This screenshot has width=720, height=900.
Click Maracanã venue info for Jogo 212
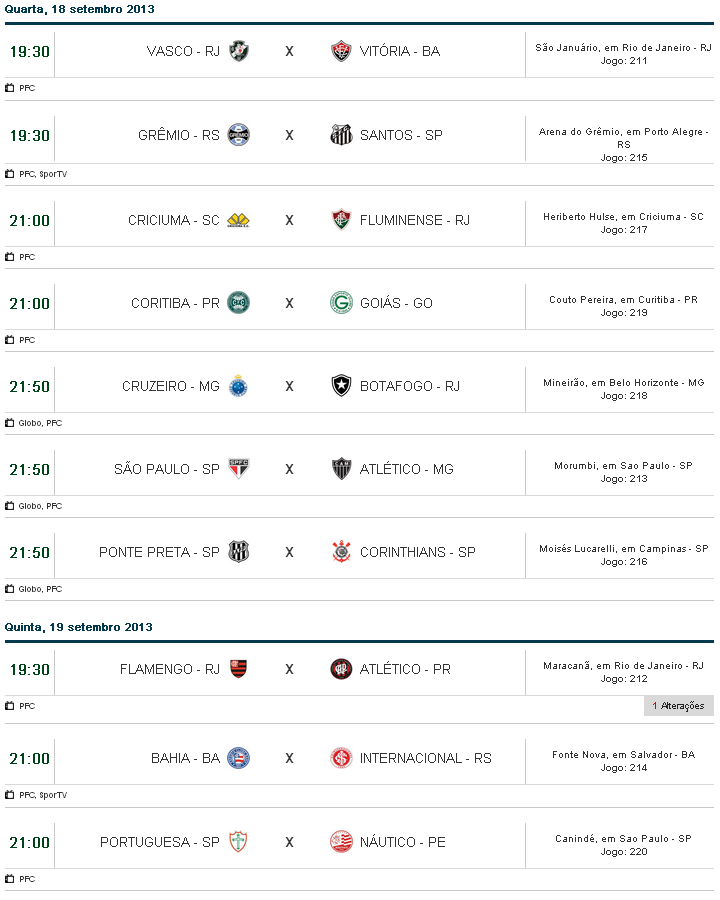coord(623,666)
